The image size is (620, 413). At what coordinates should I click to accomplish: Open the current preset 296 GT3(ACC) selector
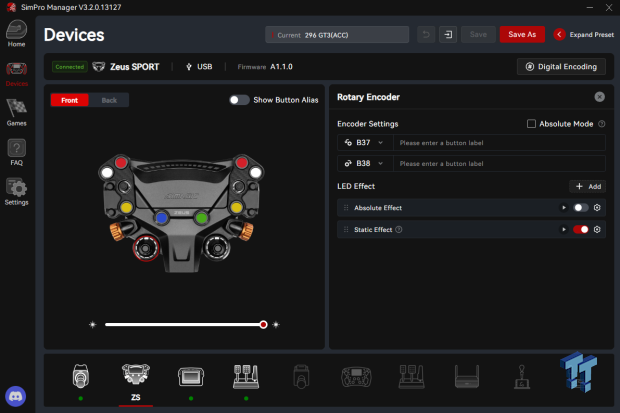tap(337, 35)
